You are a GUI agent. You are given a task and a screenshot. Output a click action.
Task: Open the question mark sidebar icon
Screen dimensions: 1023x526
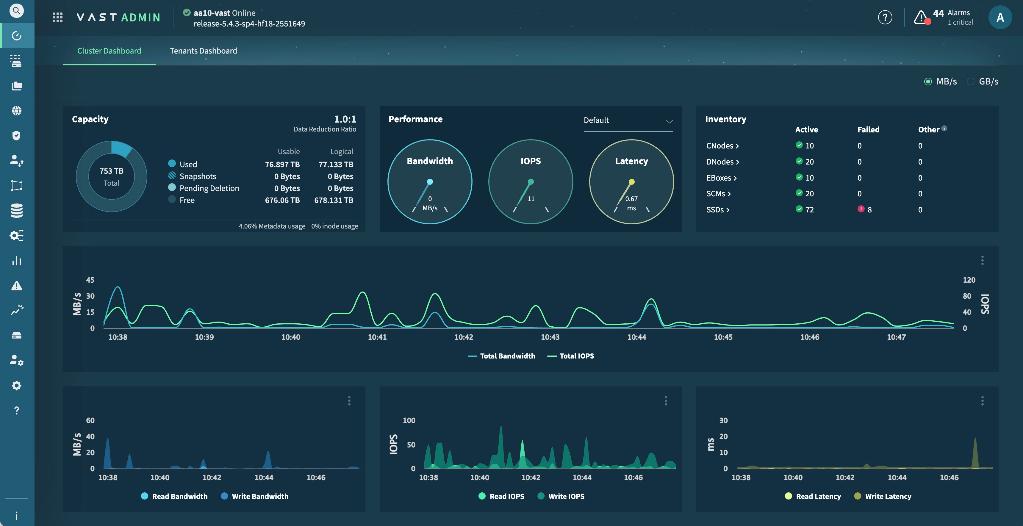17,410
